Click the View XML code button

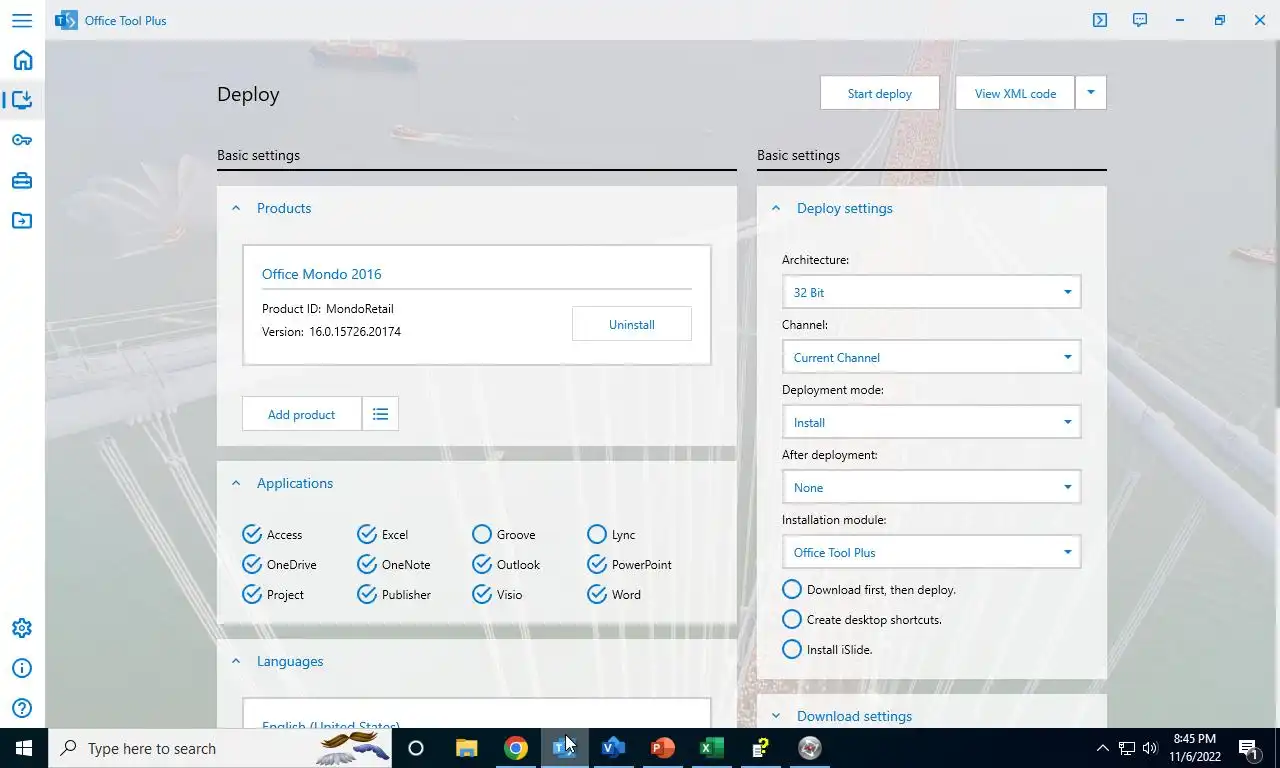pyautogui.click(x=1015, y=93)
